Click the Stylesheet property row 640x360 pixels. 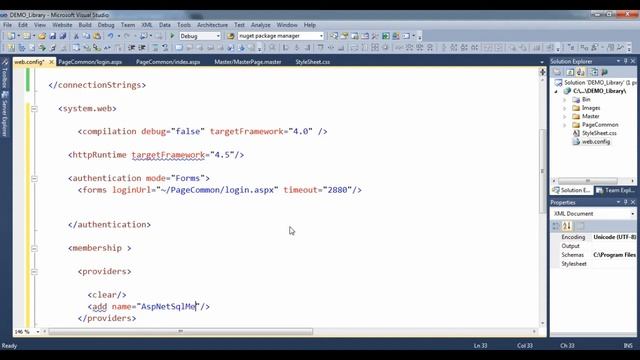[593, 264]
